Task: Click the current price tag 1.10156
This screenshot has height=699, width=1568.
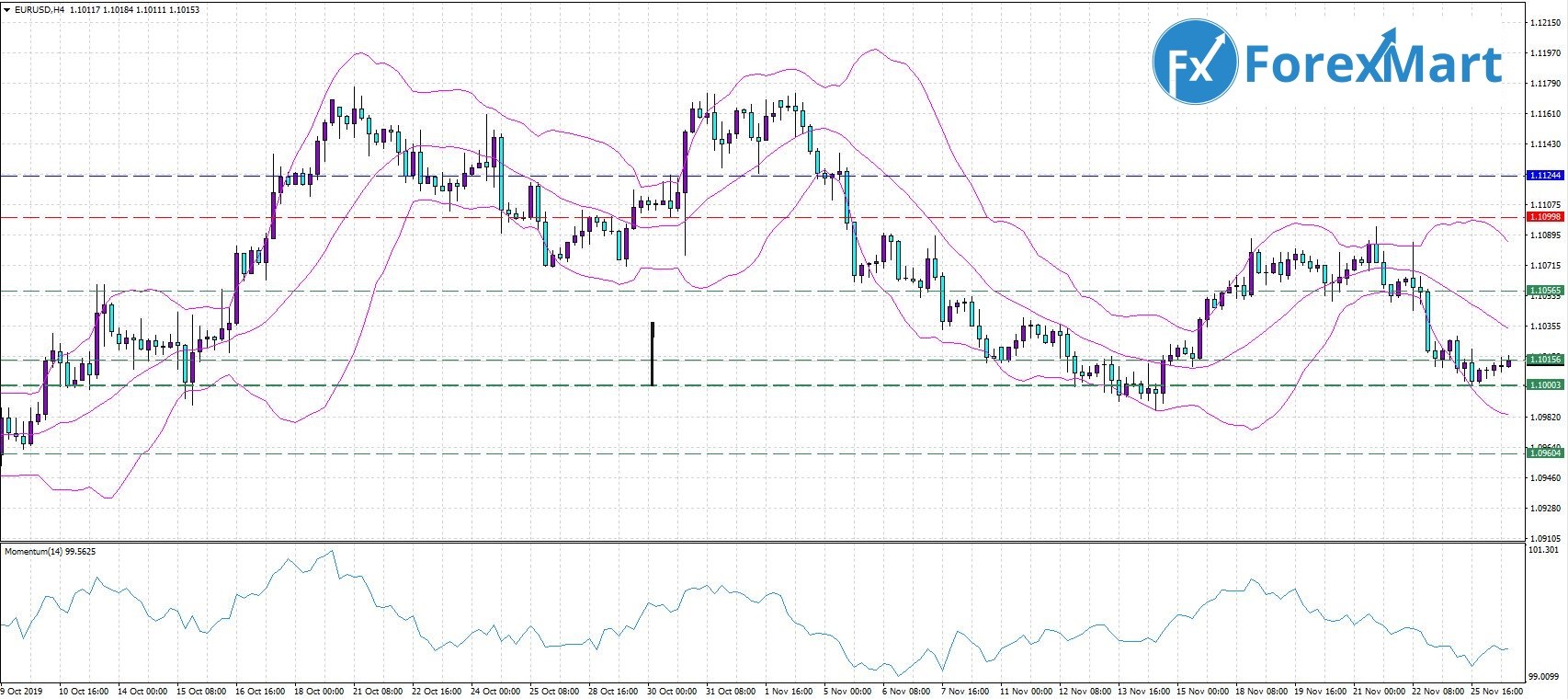Action: tap(1545, 360)
